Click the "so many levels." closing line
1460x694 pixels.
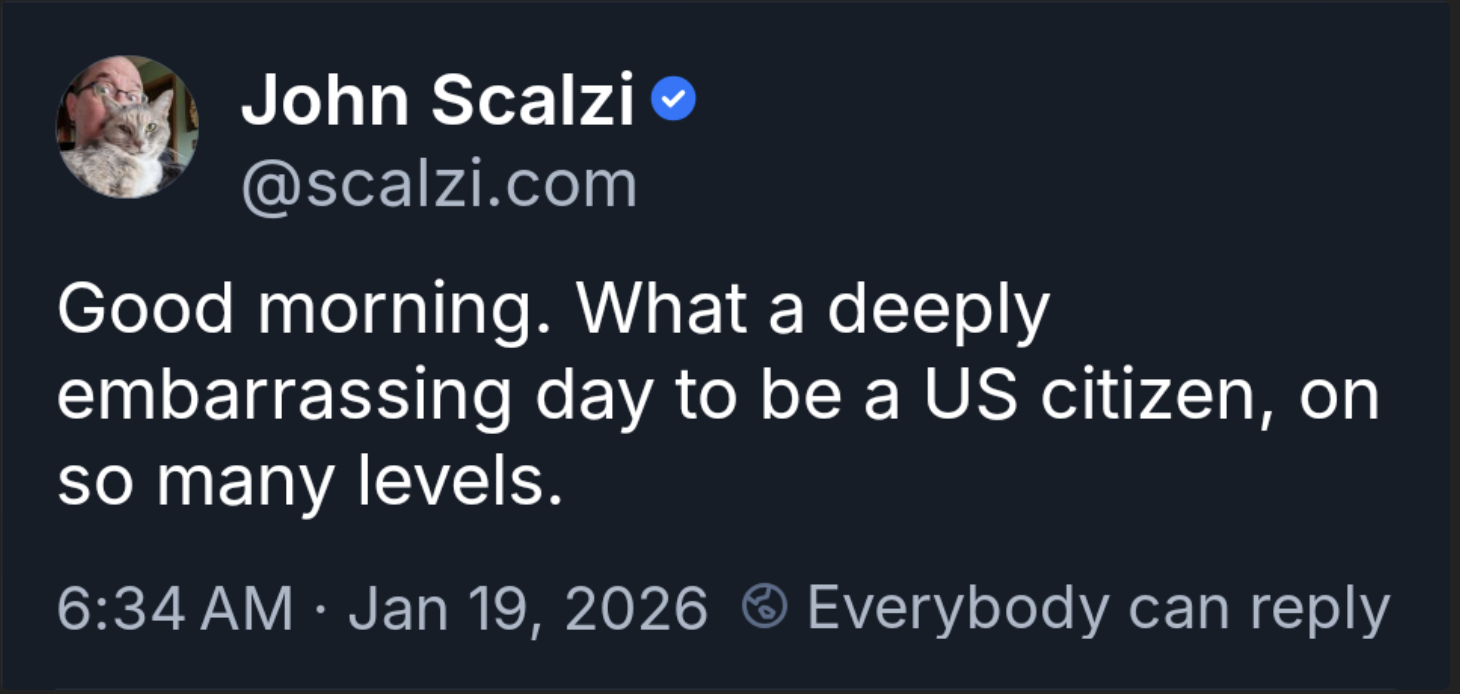tap(304, 483)
